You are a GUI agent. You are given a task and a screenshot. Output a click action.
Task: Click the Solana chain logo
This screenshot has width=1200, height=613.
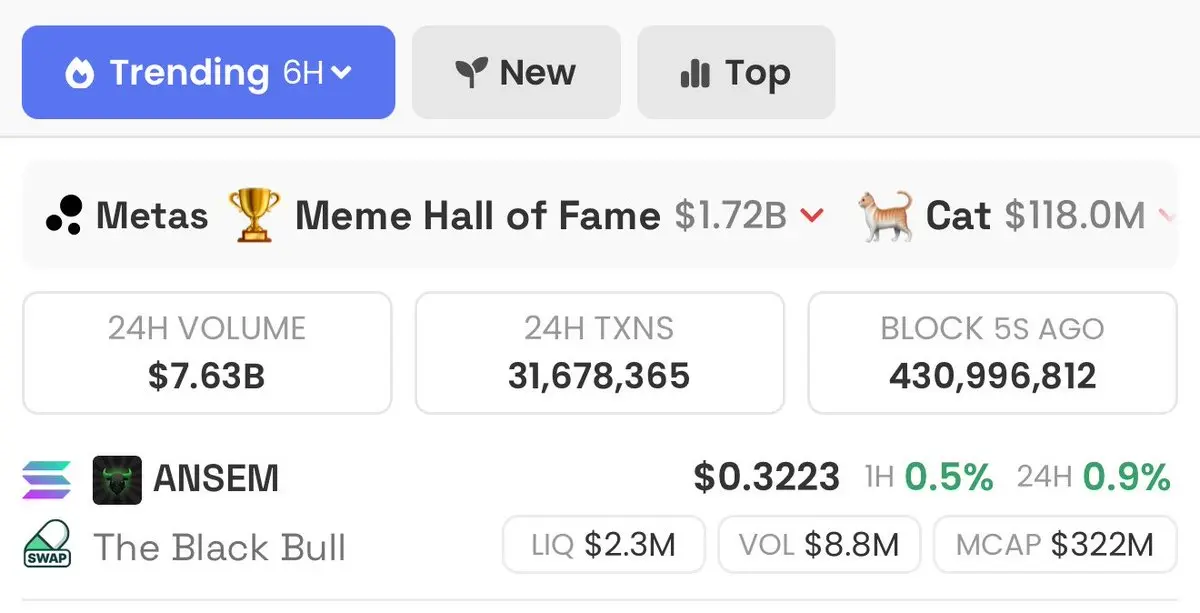tap(47, 478)
